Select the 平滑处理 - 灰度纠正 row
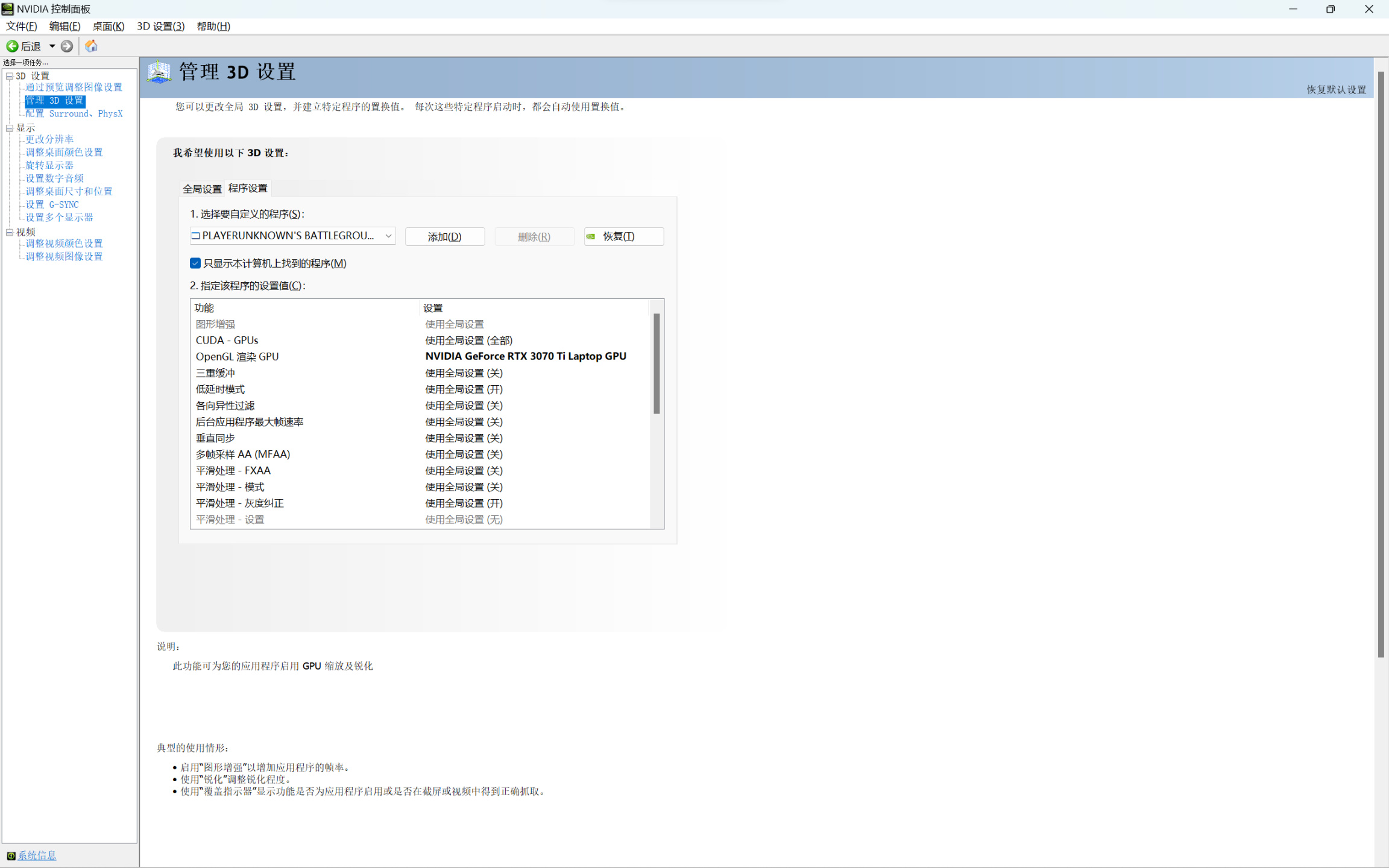 [x=421, y=503]
